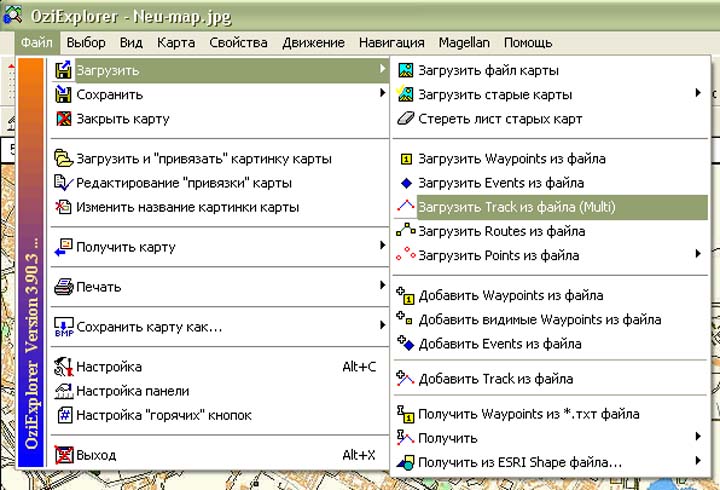
Task: Expand the Загрузить старые карты submenu arrow
Action: 698,93
